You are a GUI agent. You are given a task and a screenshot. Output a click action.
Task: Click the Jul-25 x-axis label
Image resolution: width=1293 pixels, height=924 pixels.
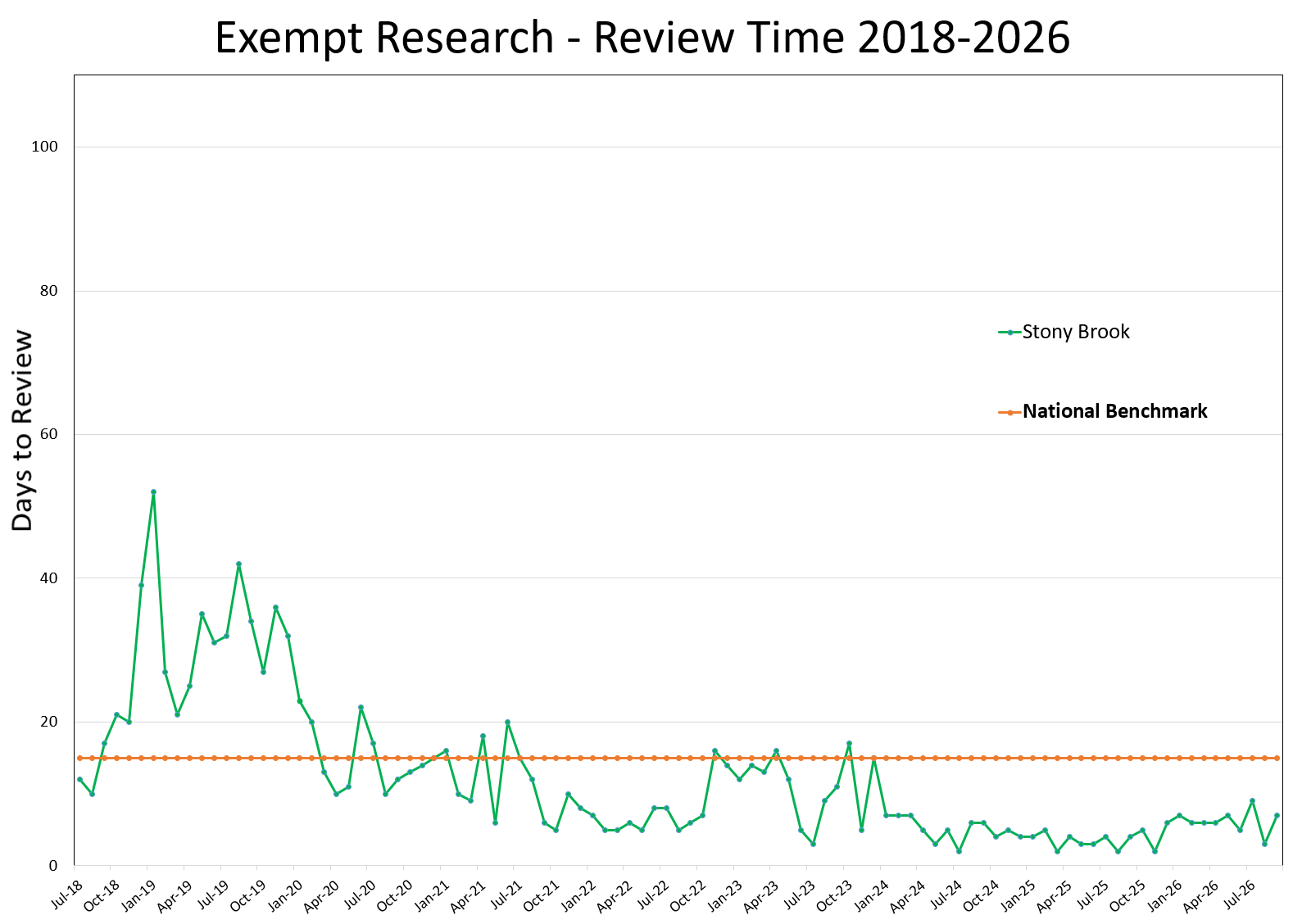click(1093, 894)
